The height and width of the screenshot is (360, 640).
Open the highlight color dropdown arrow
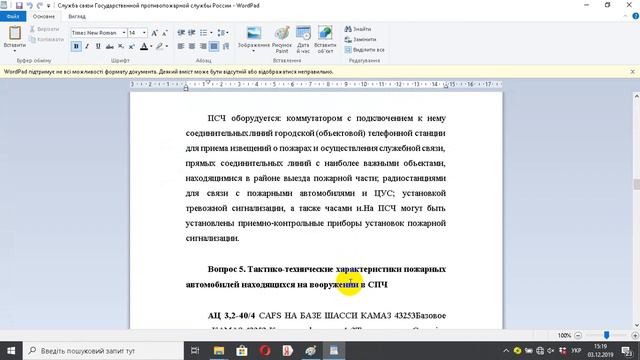click(167, 47)
